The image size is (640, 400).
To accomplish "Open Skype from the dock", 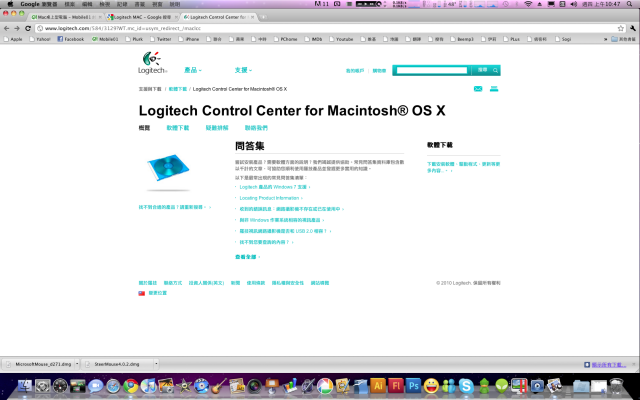I will click(x=466, y=386).
